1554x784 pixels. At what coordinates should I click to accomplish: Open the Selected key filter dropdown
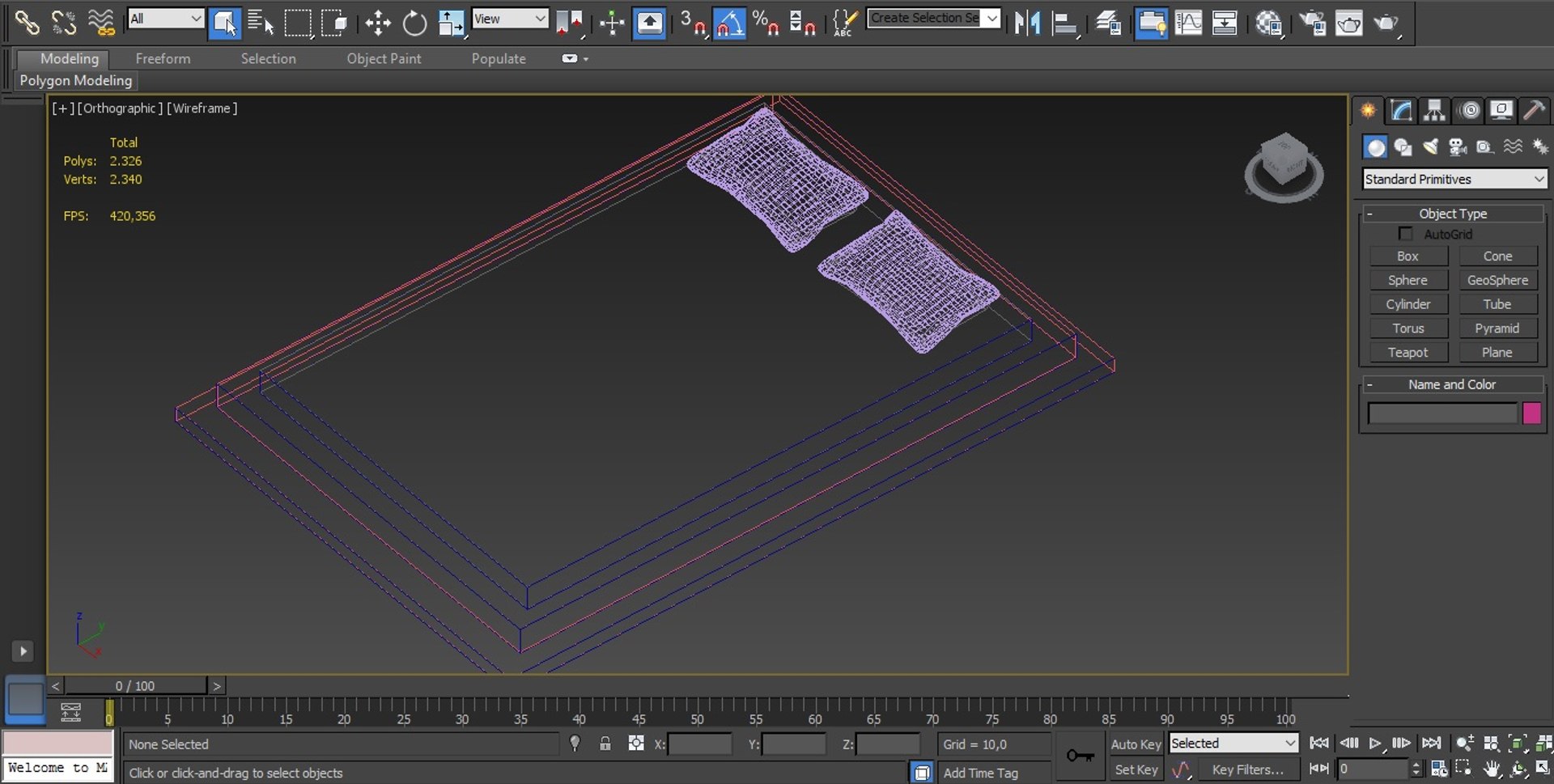pos(1234,744)
